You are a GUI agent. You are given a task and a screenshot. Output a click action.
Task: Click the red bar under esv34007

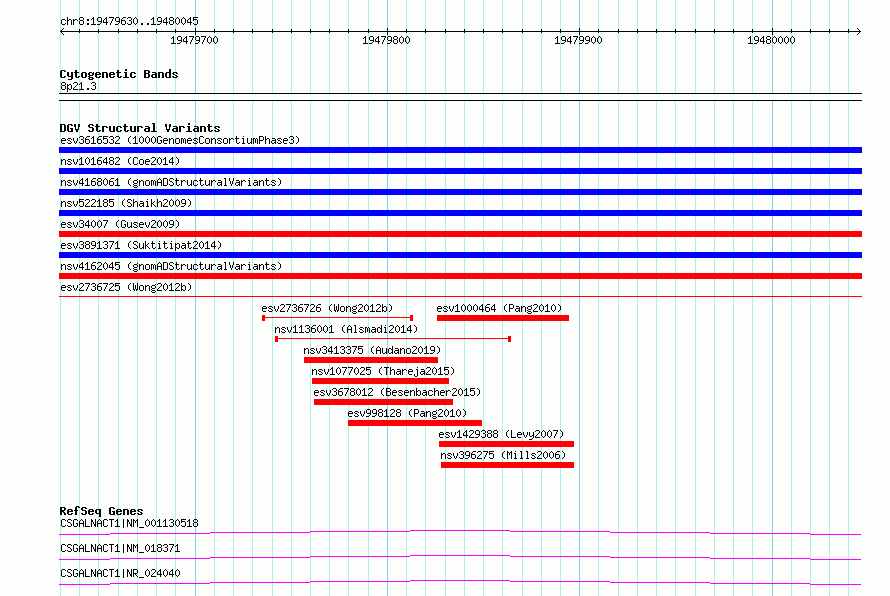(x=460, y=234)
